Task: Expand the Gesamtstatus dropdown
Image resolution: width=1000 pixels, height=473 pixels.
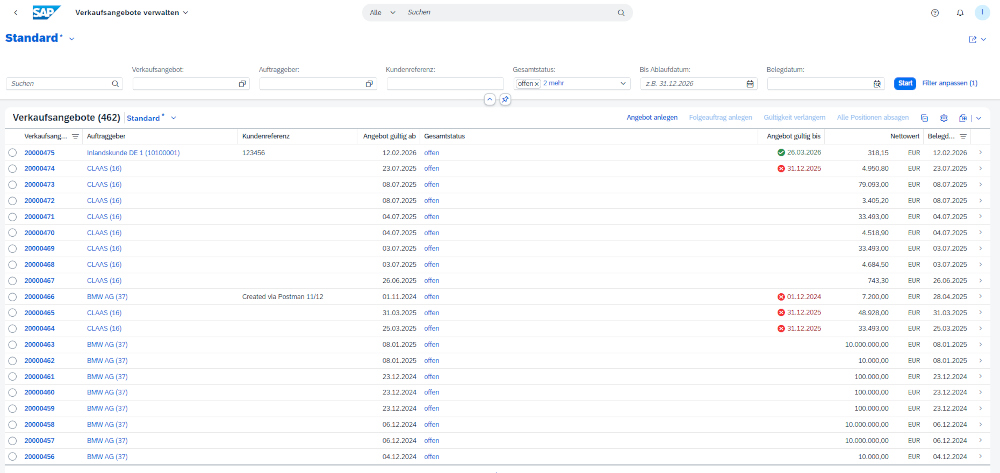Action: coord(623,84)
